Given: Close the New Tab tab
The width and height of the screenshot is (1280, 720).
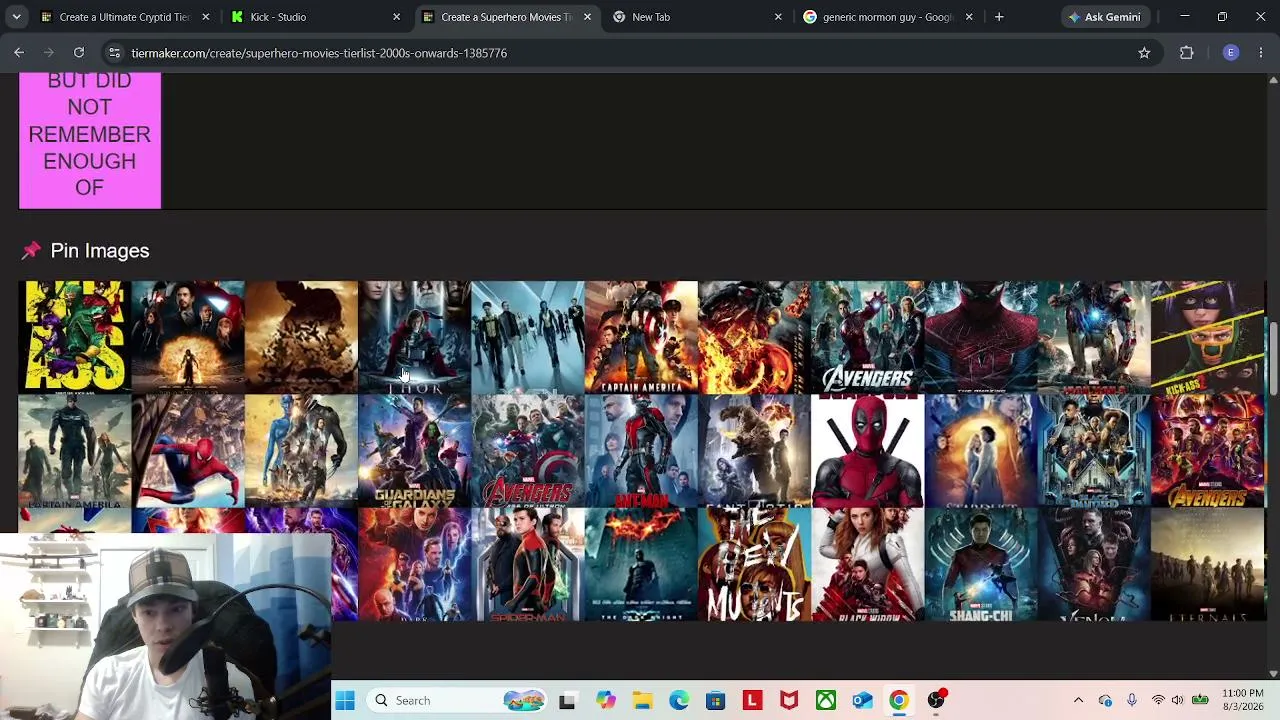Looking at the screenshot, I should click(778, 17).
